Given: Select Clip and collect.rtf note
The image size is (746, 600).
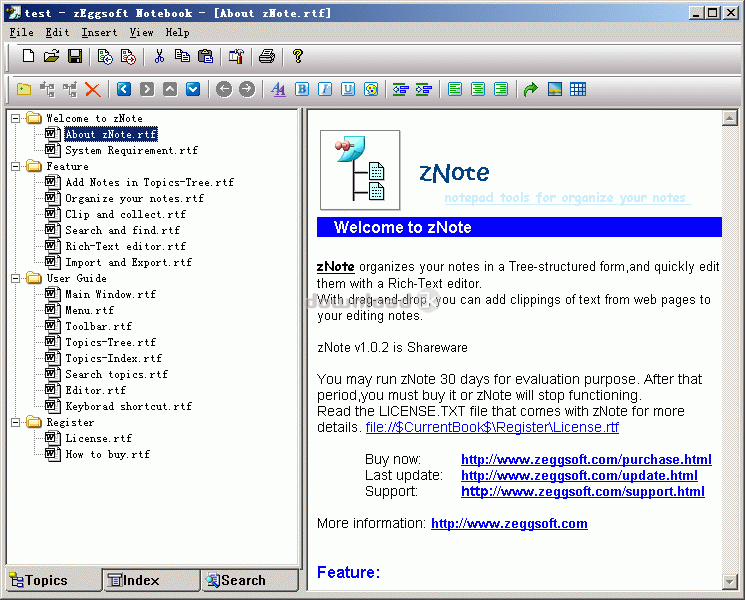Looking at the screenshot, I should [x=125, y=215].
